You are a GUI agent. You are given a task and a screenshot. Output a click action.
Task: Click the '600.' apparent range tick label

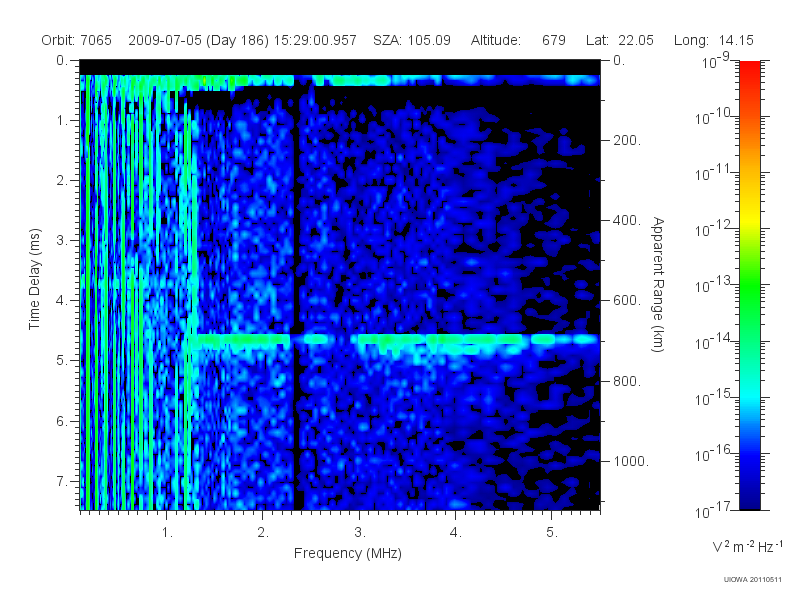pos(627,301)
